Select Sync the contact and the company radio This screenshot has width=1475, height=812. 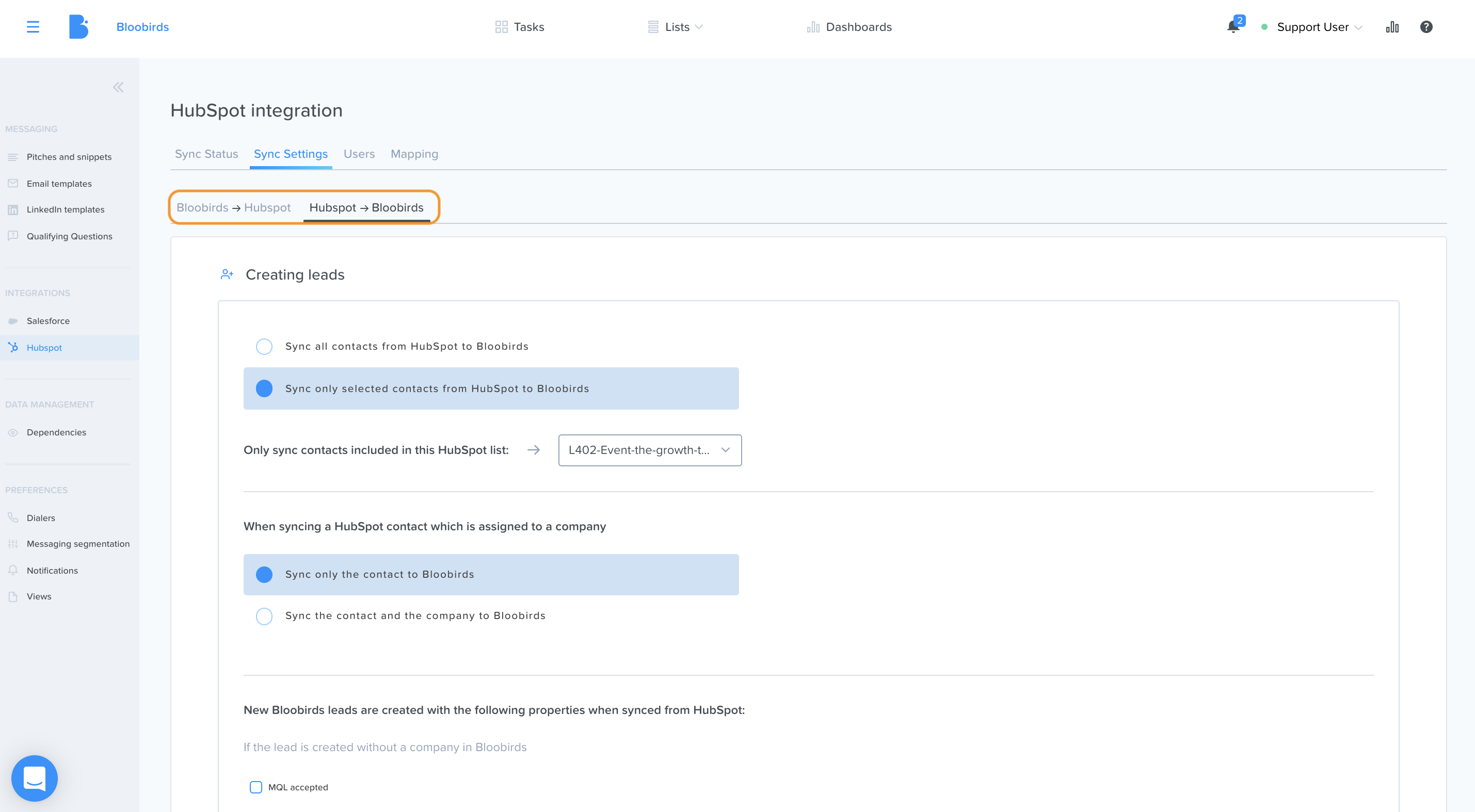[264, 616]
